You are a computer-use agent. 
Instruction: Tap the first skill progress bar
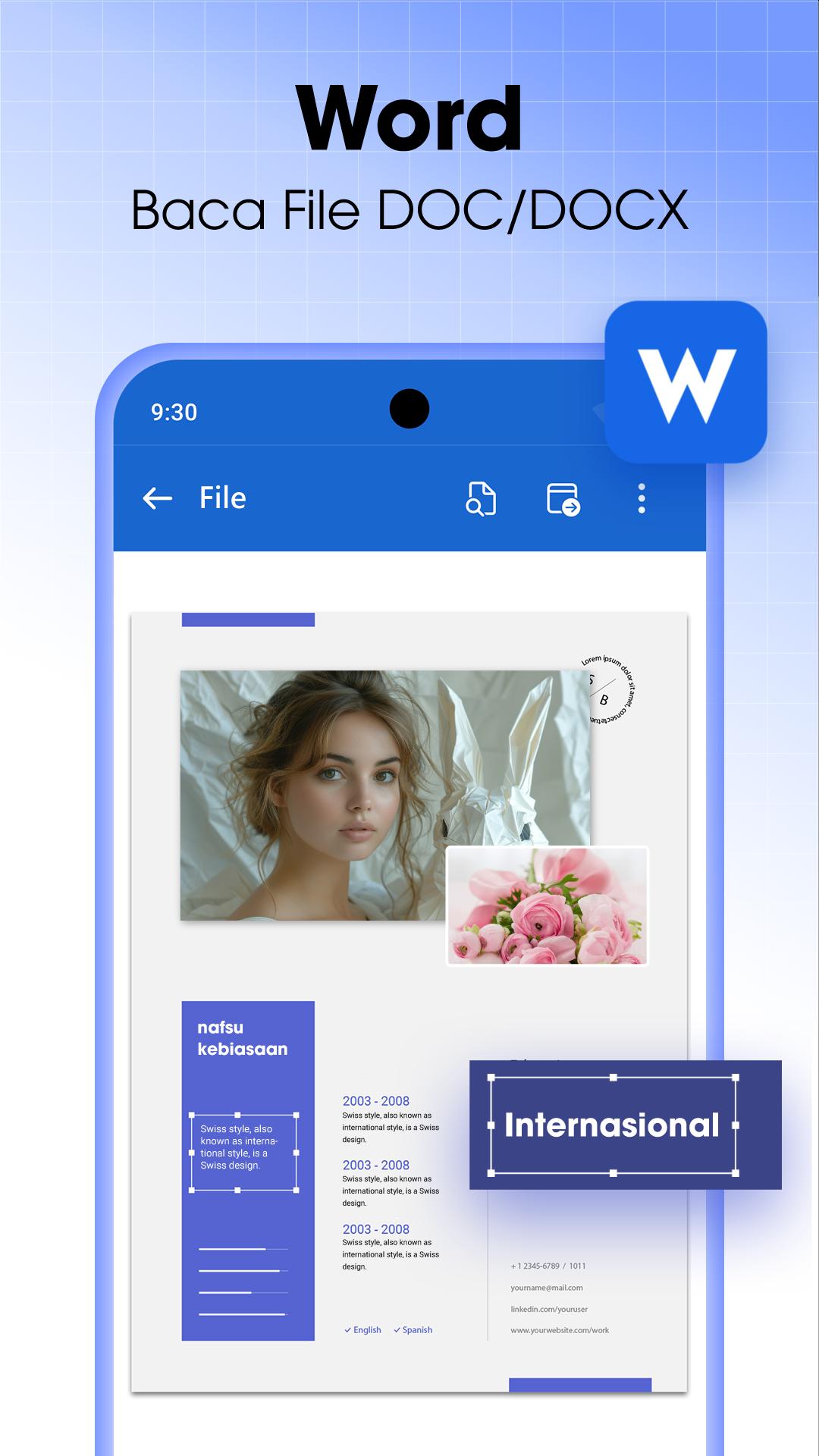point(243,1249)
